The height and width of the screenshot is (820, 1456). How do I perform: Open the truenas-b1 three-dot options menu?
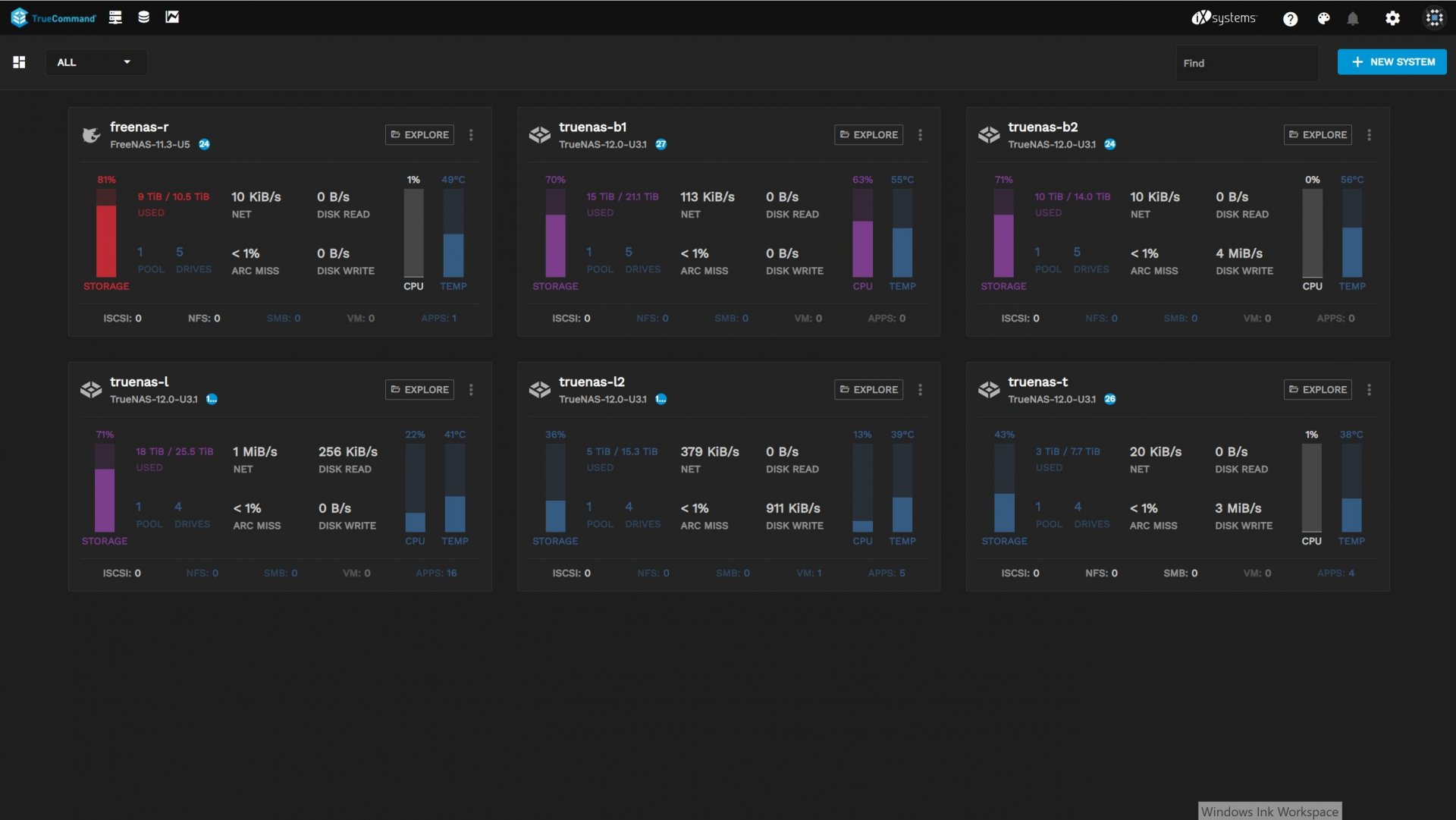[921, 135]
